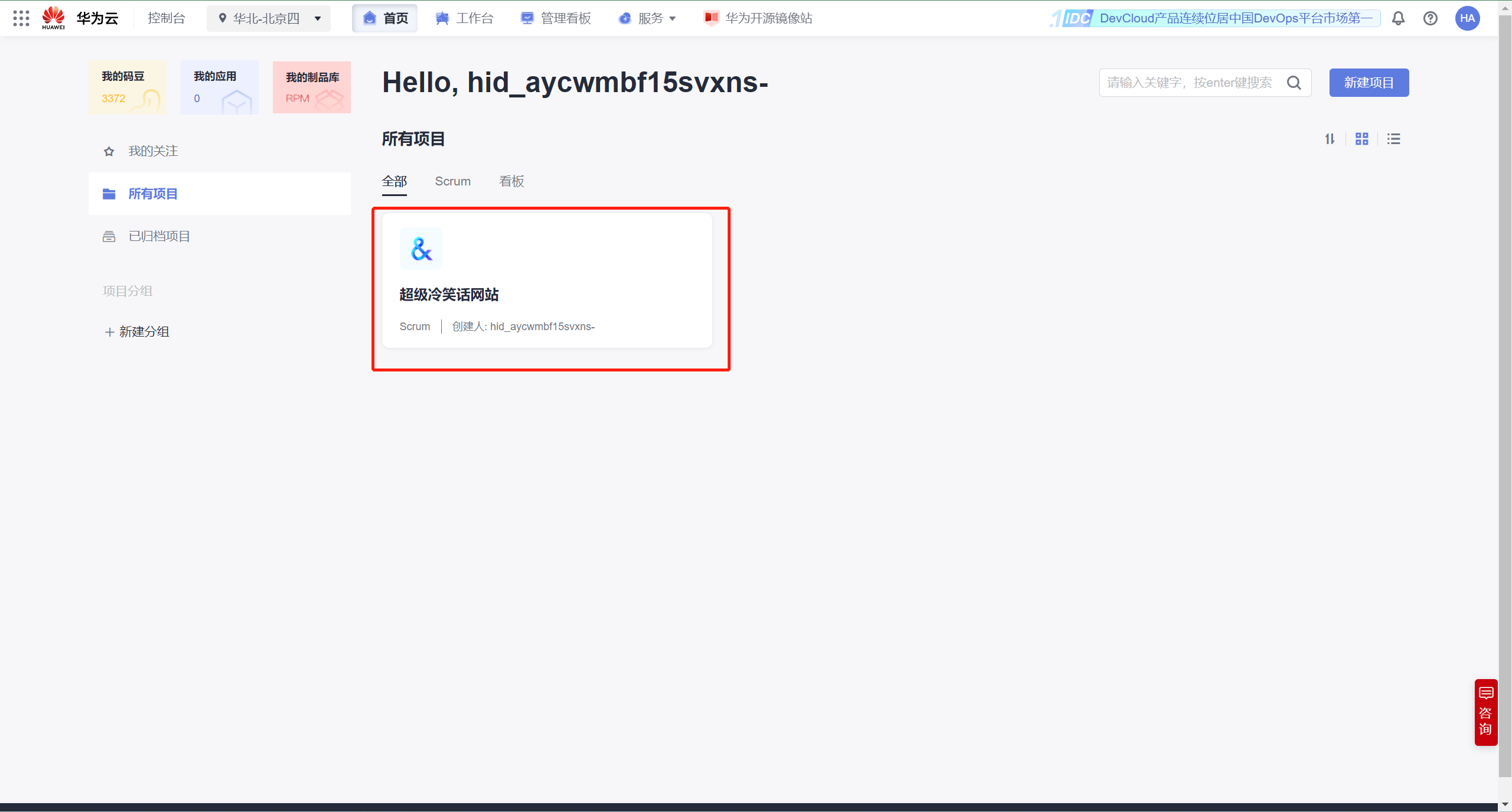Click the 项目分组 label text
Image resolution: width=1512 pixels, height=812 pixels.
[128, 291]
